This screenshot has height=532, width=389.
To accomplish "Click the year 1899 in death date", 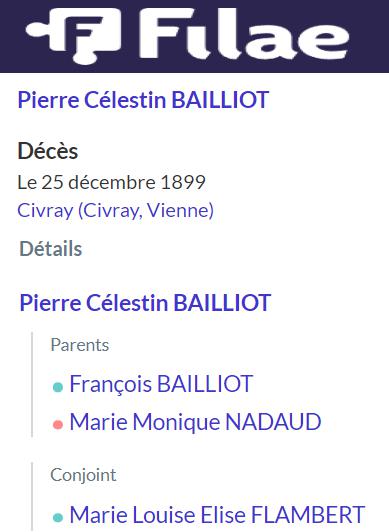I will [x=183, y=182].
